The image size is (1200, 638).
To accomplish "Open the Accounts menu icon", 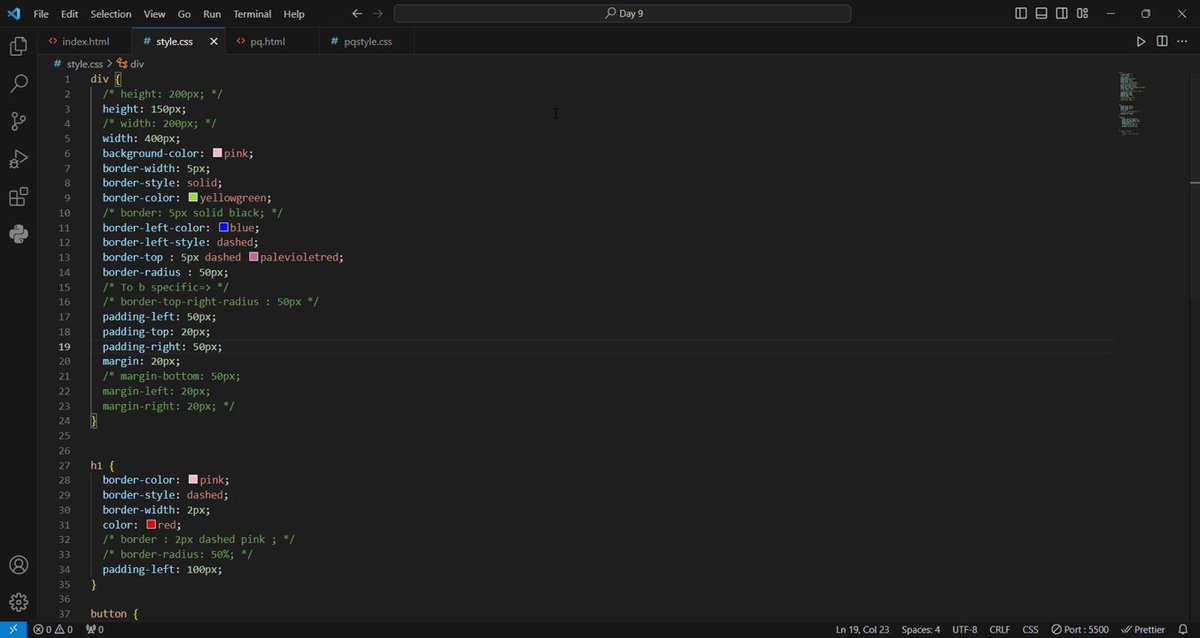I will point(18,565).
